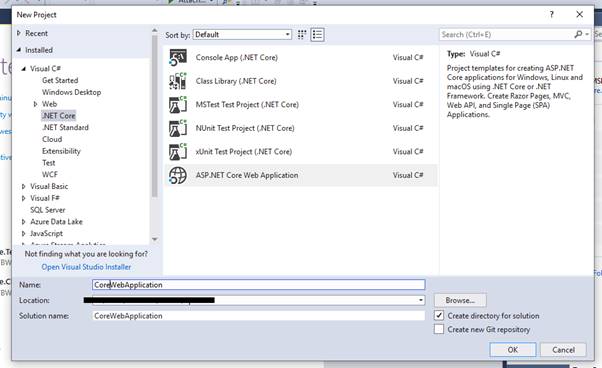Screen dimensions: 602x368
Task: Expand the JavaScript node
Action: click(x=23, y=234)
